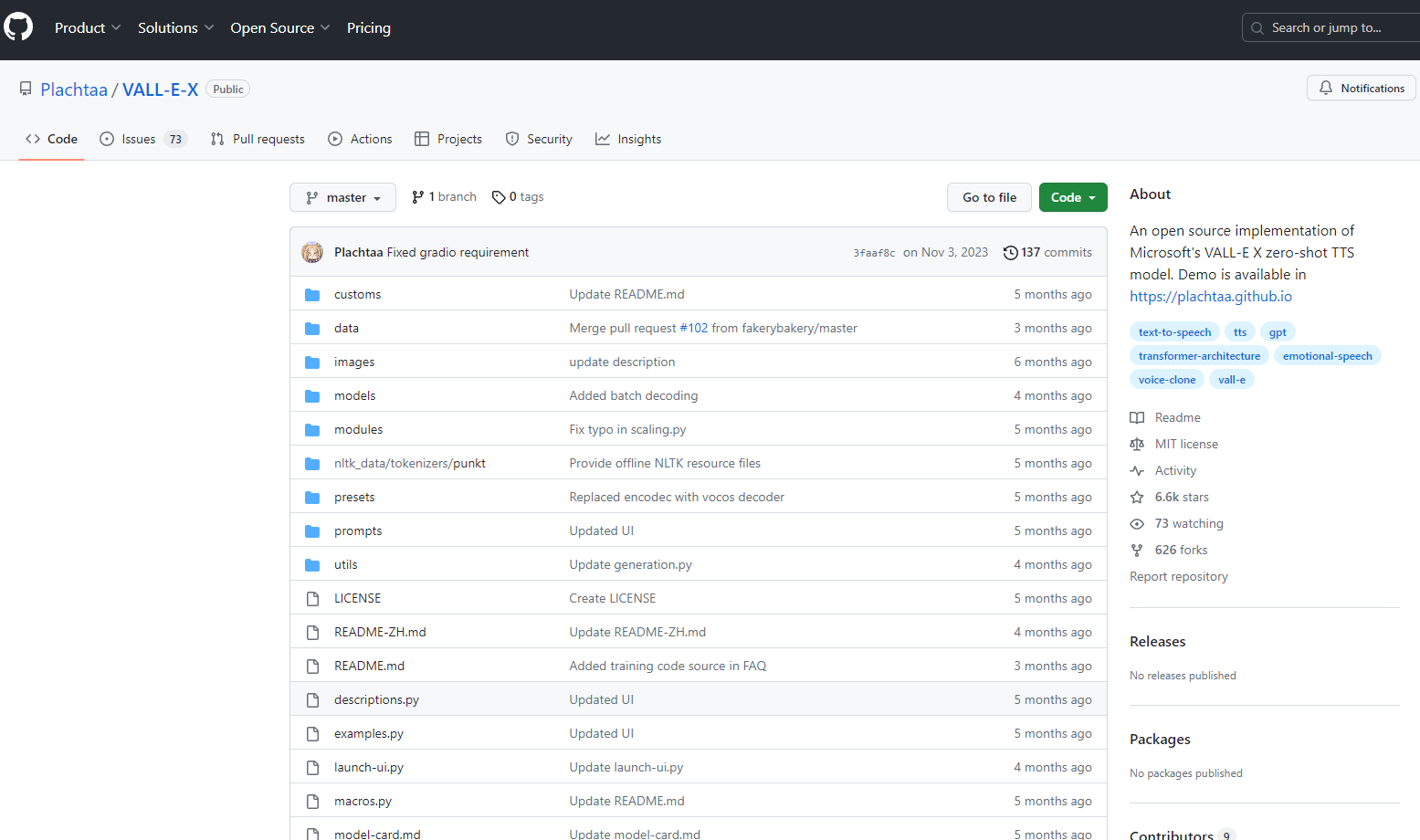Click the vall-e topic tag
Image resolution: width=1420 pixels, height=840 pixels.
[x=1232, y=380]
